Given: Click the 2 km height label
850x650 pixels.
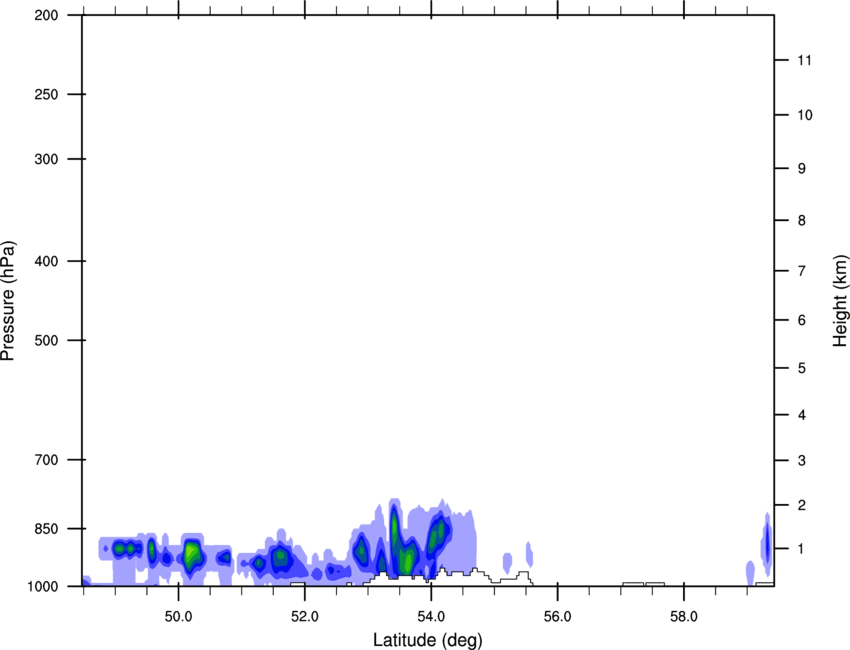Looking at the screenshot, I should (x=802, y=505).
